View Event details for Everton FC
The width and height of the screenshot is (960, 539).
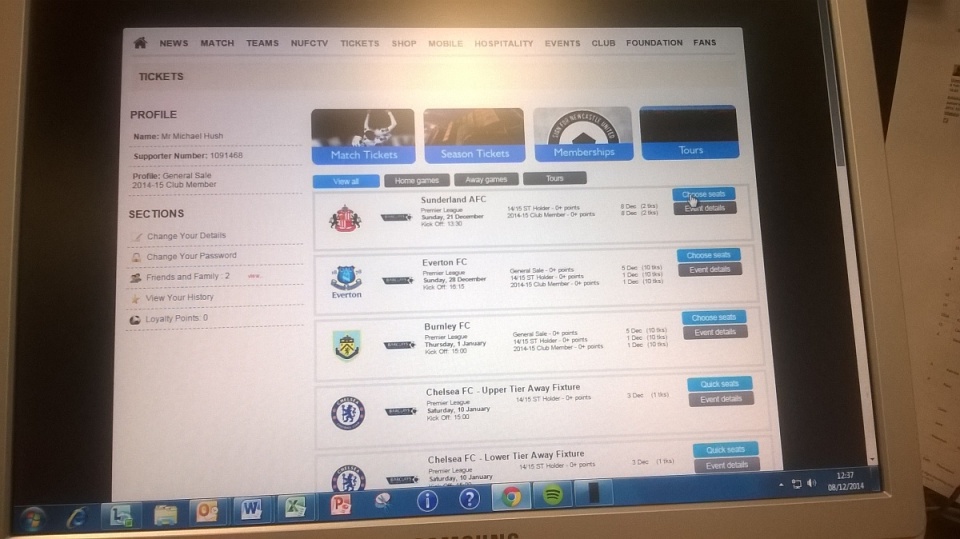click(x=710, y=270)
